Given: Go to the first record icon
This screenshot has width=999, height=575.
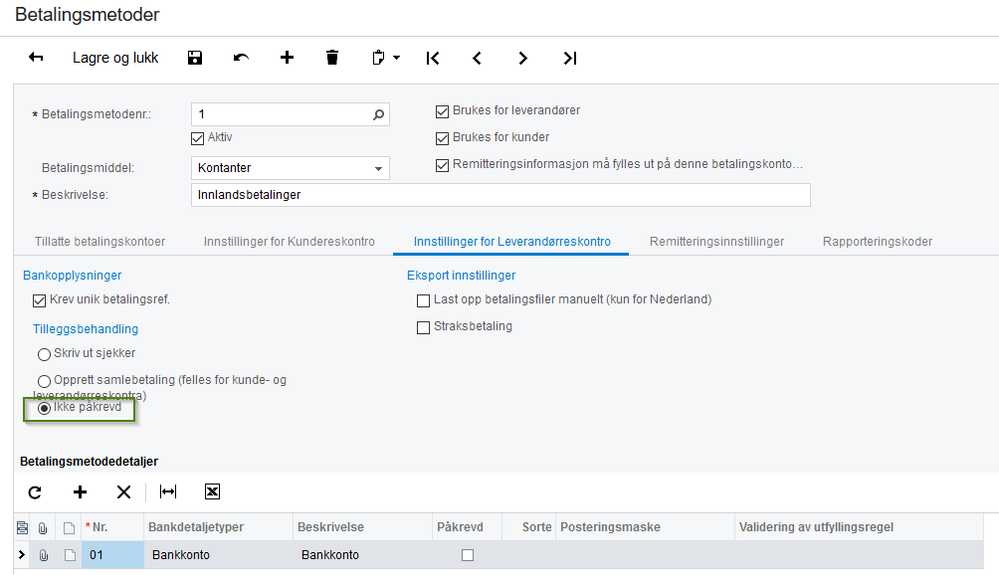Looking at the screenshot, I should pos(432,58).
